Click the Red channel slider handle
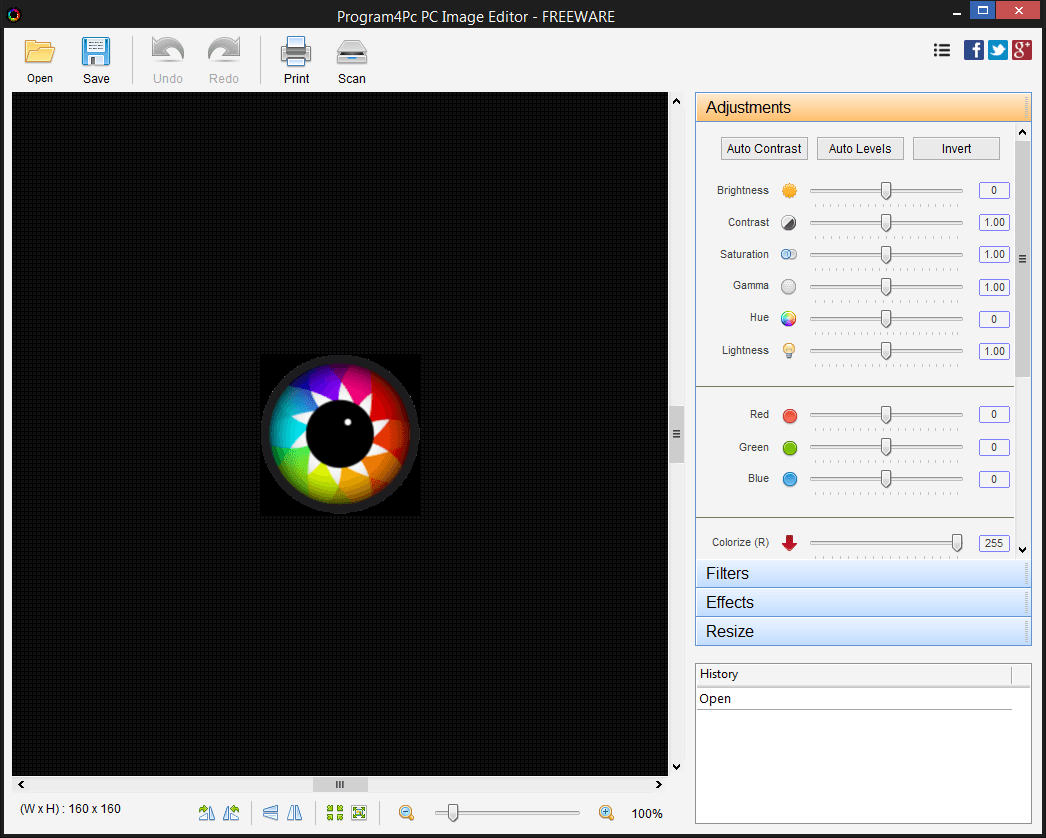The width and height of the screenshot is (1046, 838). [x=886, y=415]
